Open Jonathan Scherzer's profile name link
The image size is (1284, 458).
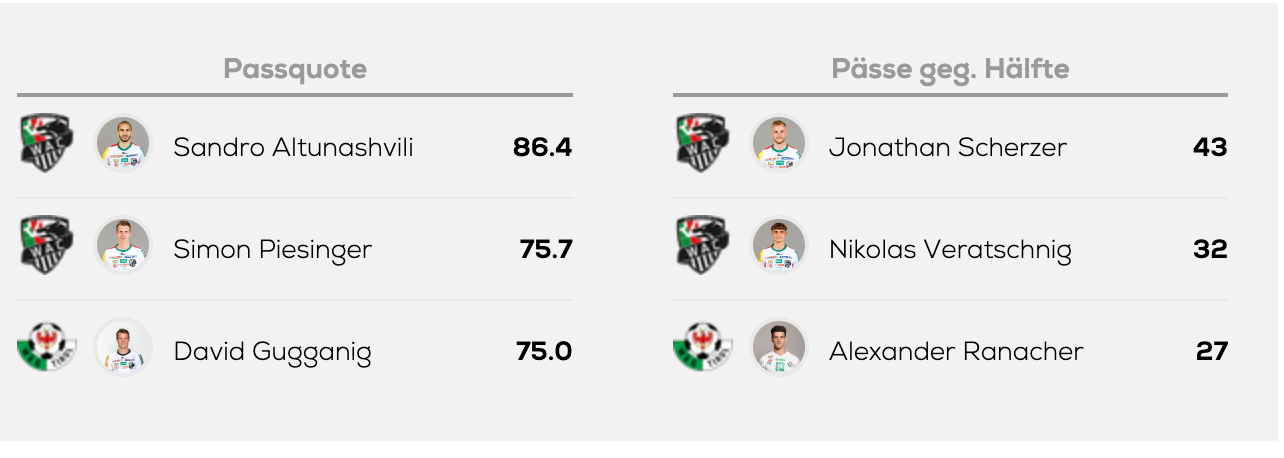pos(948,148)
